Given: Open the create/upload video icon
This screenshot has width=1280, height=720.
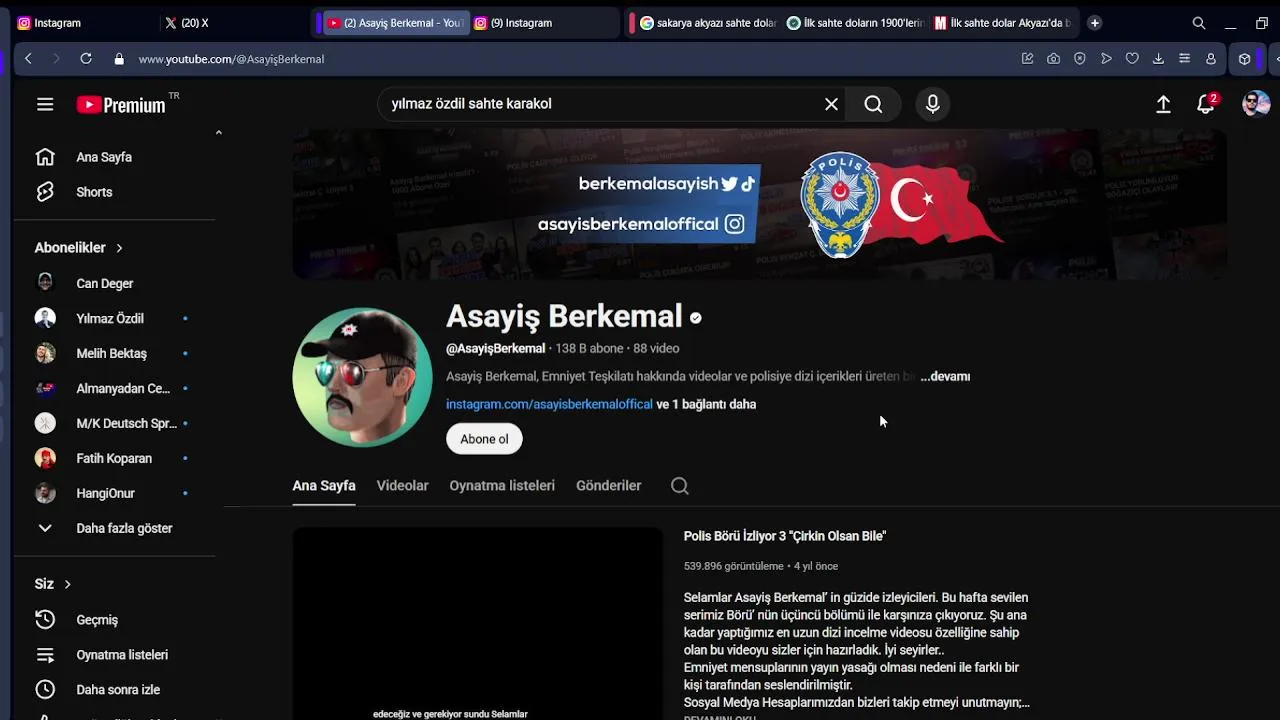Looking at the screenshot, I should pos(1163,104).
